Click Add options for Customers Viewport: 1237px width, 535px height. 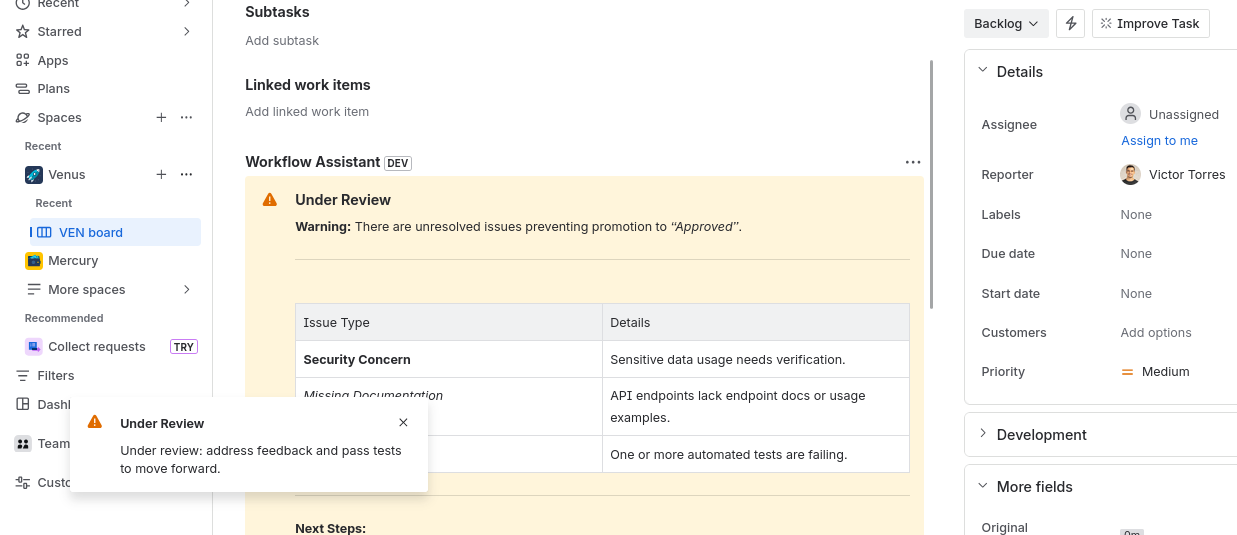[1156, 333]
